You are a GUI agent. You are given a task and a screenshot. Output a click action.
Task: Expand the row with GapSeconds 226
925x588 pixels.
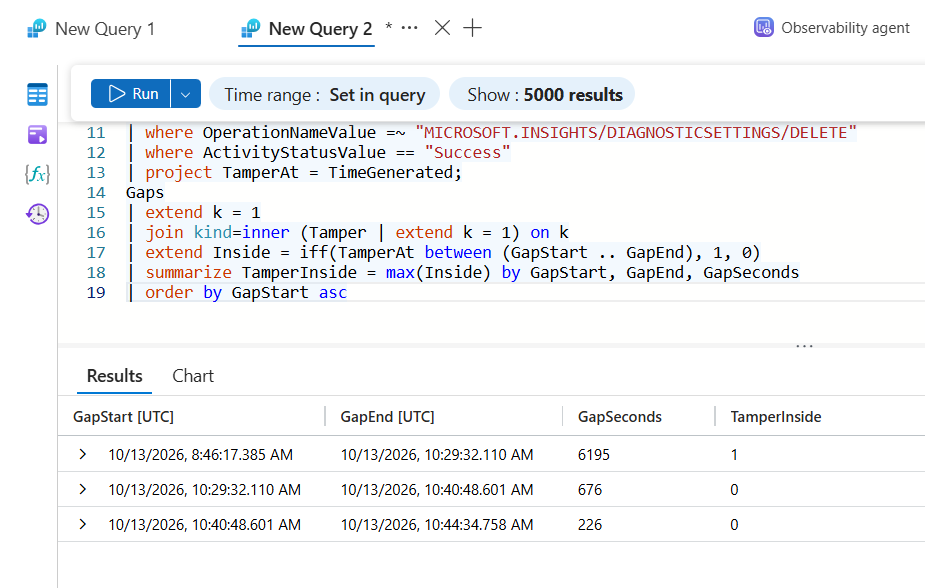point(83,524)
